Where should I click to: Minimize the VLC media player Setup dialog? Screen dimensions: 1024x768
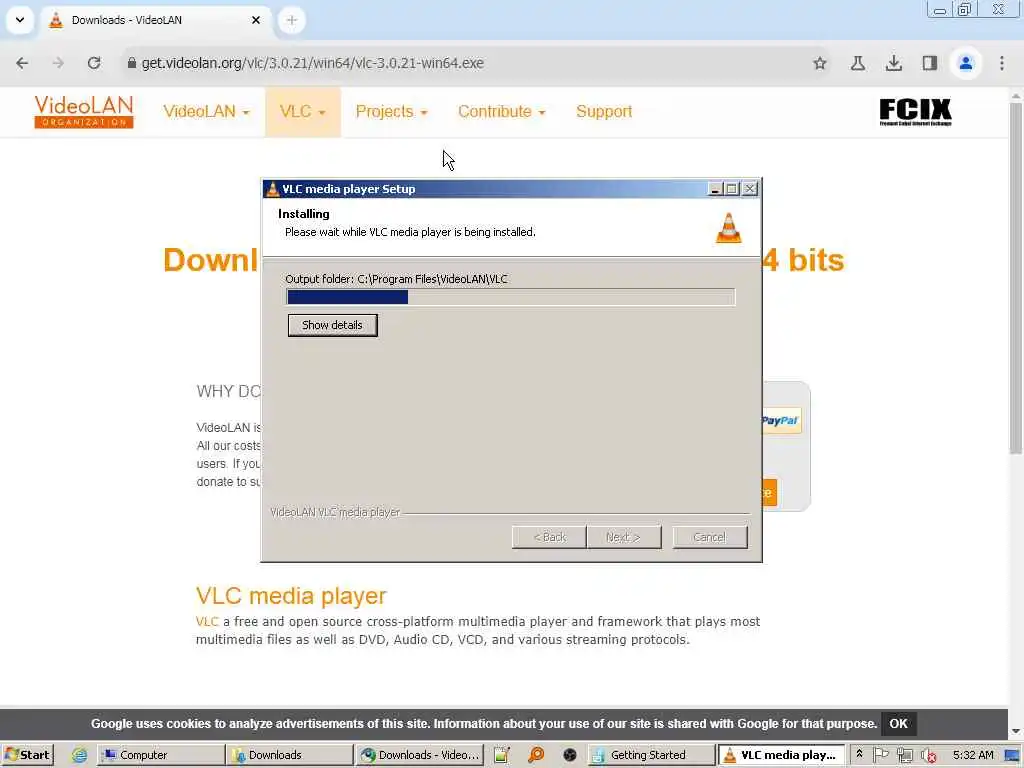[714, 189]
